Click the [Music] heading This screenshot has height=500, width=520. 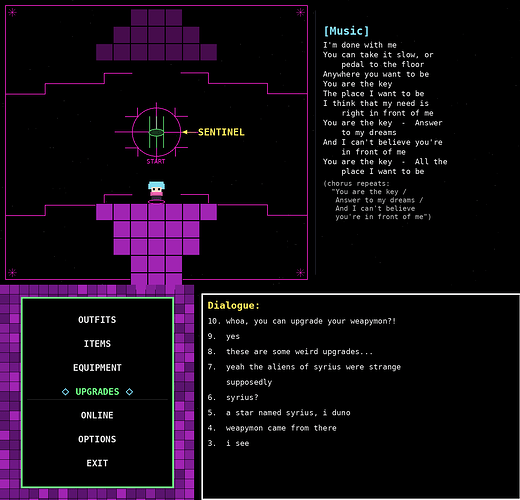[346, 31]
